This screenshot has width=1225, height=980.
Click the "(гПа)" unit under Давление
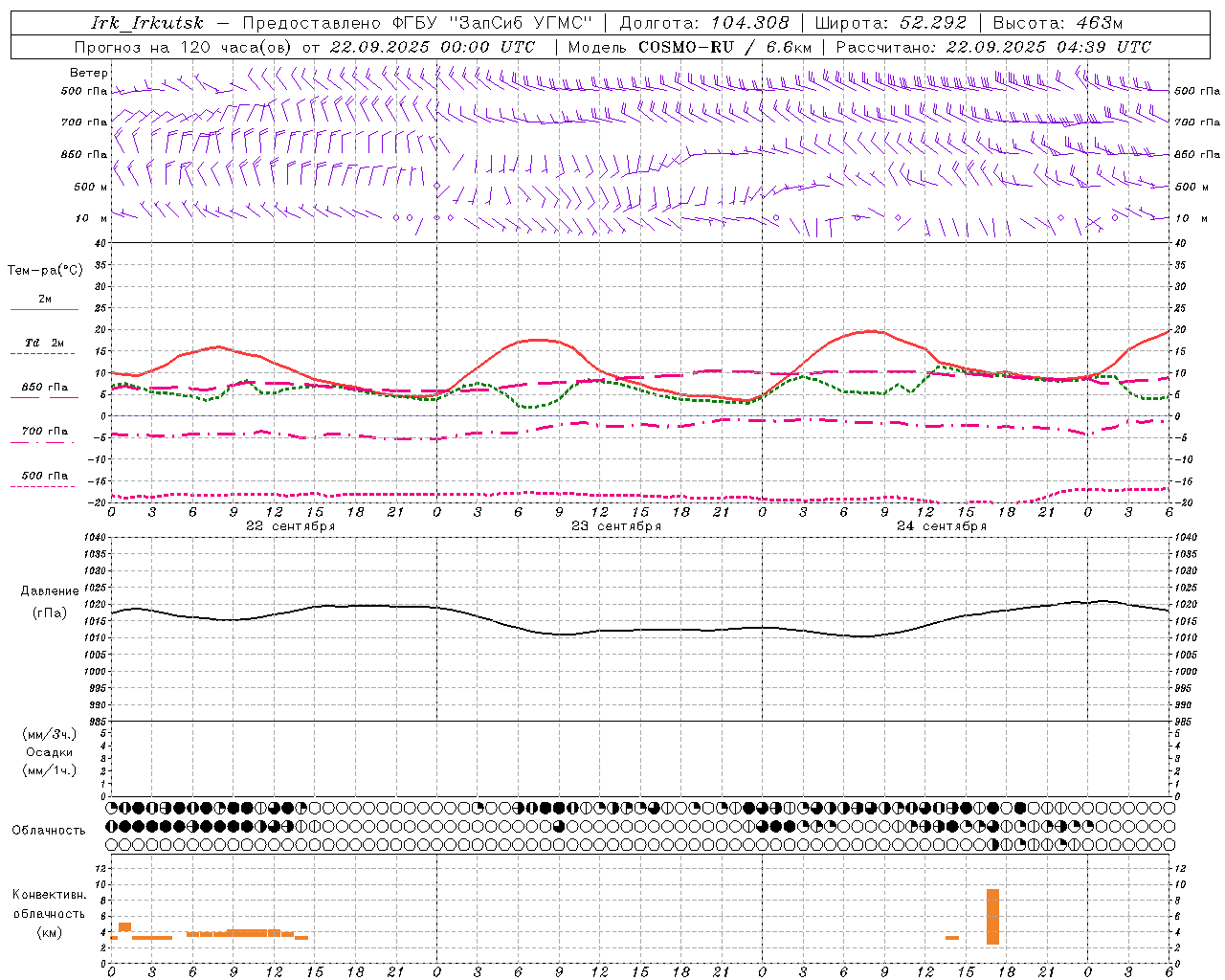(50, 613)
